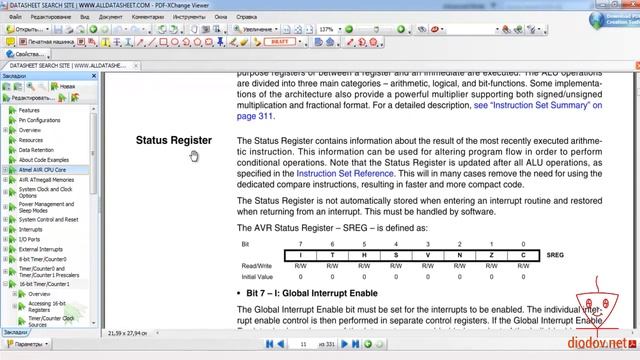Select the Underline text tool
Screen dimensions: 640x360
(x=129, y=42)
